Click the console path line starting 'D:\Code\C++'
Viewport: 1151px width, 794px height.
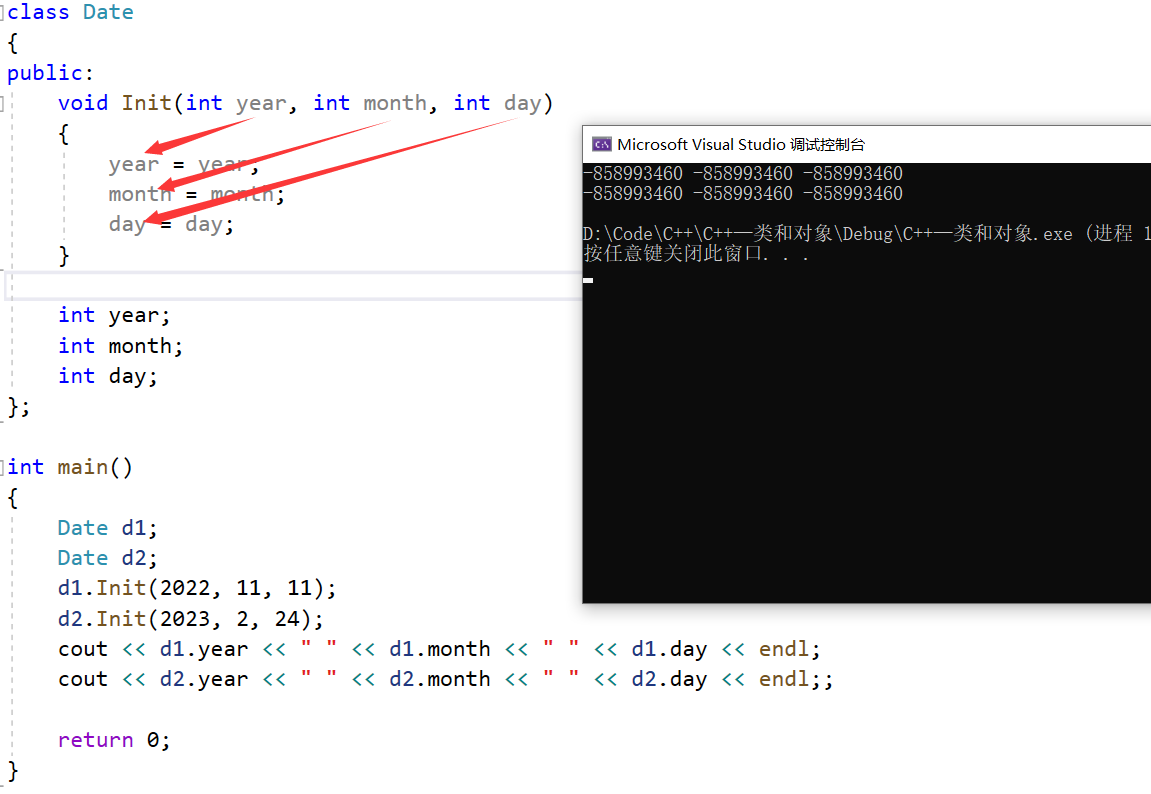click(x=867, y=234)
